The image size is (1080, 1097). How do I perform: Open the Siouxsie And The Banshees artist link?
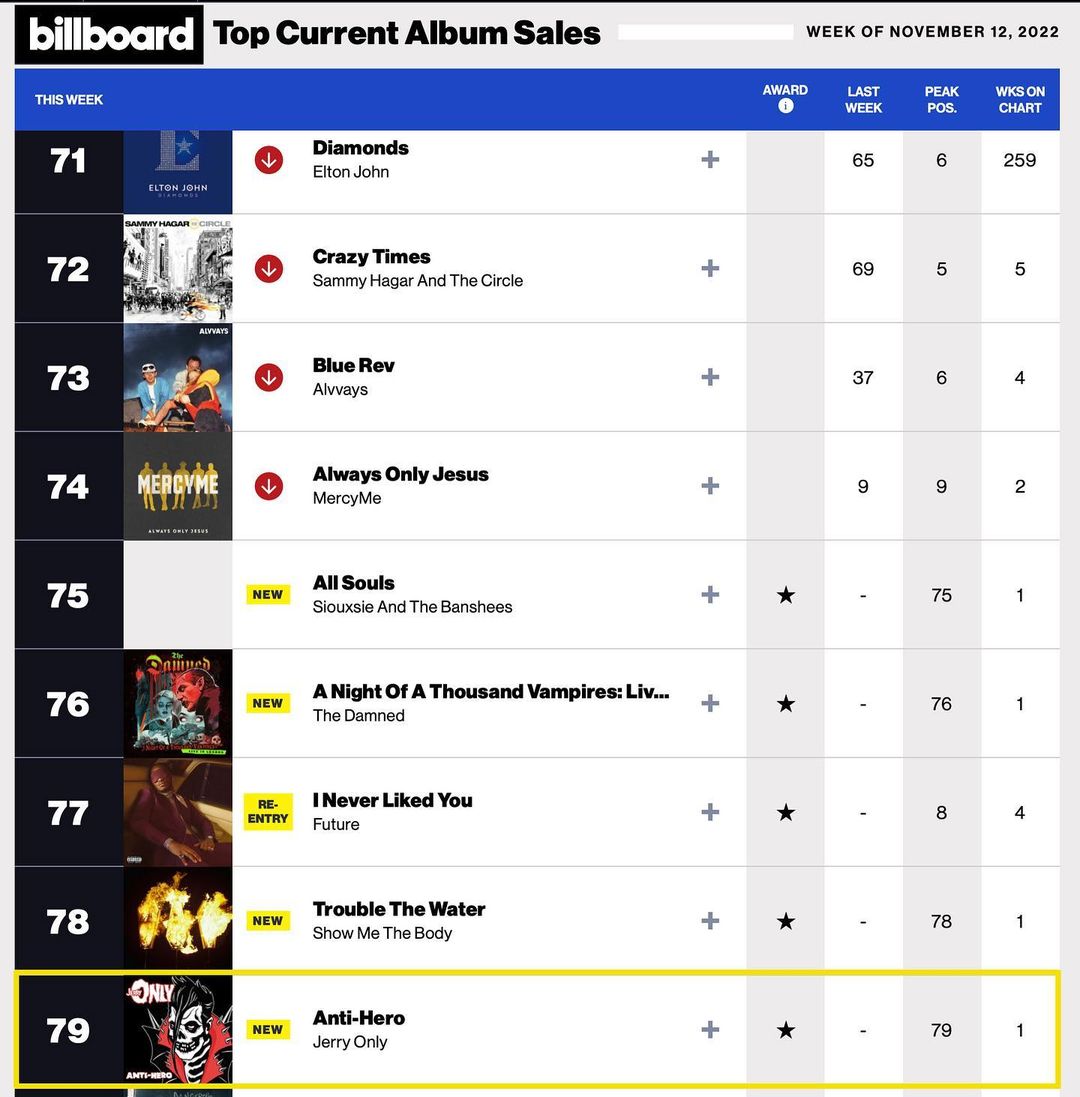coord(412,607)
